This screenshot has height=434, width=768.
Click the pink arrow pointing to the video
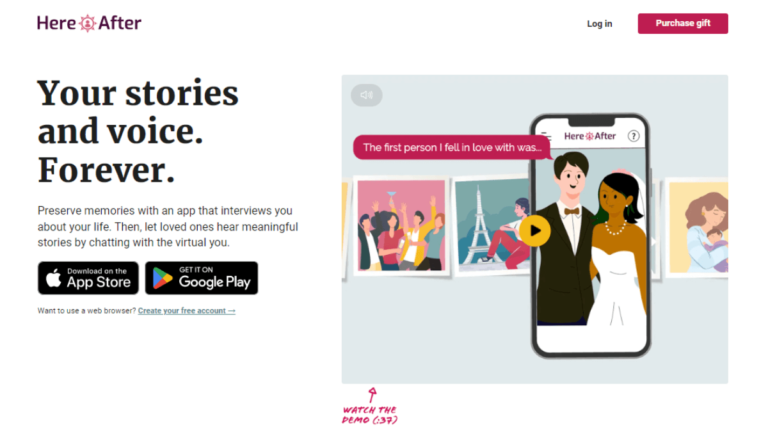pos(373,395)
